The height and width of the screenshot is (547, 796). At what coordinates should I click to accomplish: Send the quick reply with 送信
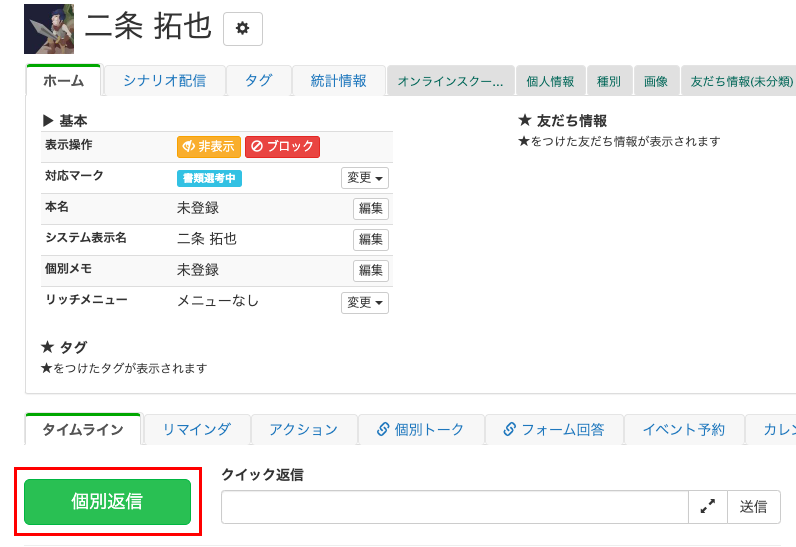(753, 507)
